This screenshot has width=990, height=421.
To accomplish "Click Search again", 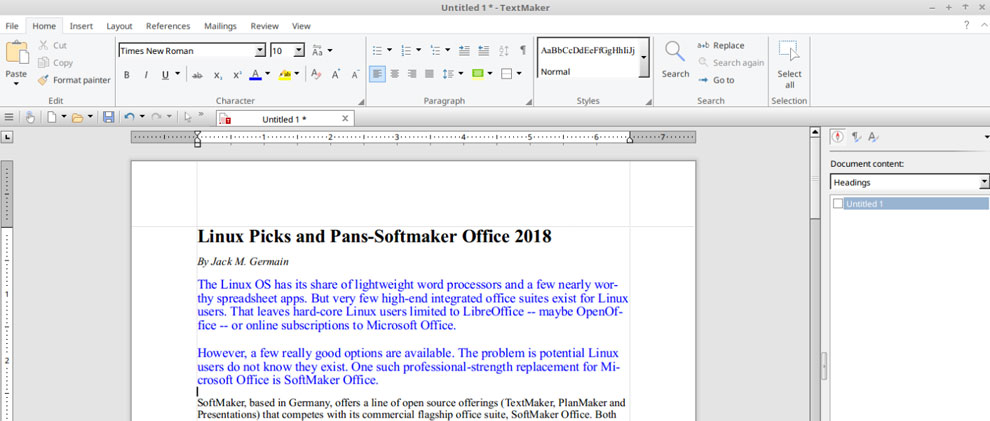I will coord(731,62).
